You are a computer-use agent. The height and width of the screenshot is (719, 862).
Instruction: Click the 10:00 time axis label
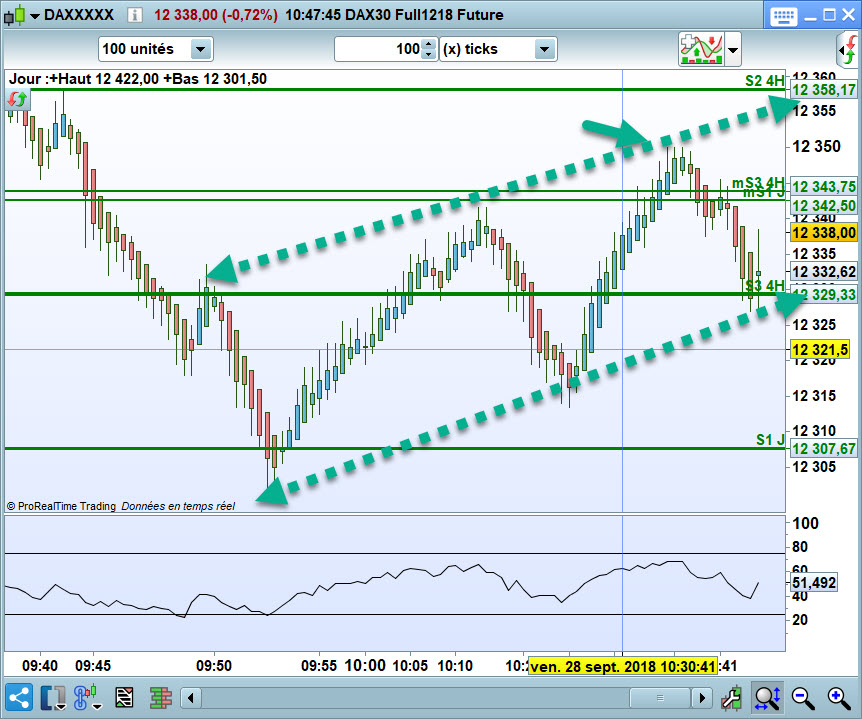point(364,666)
